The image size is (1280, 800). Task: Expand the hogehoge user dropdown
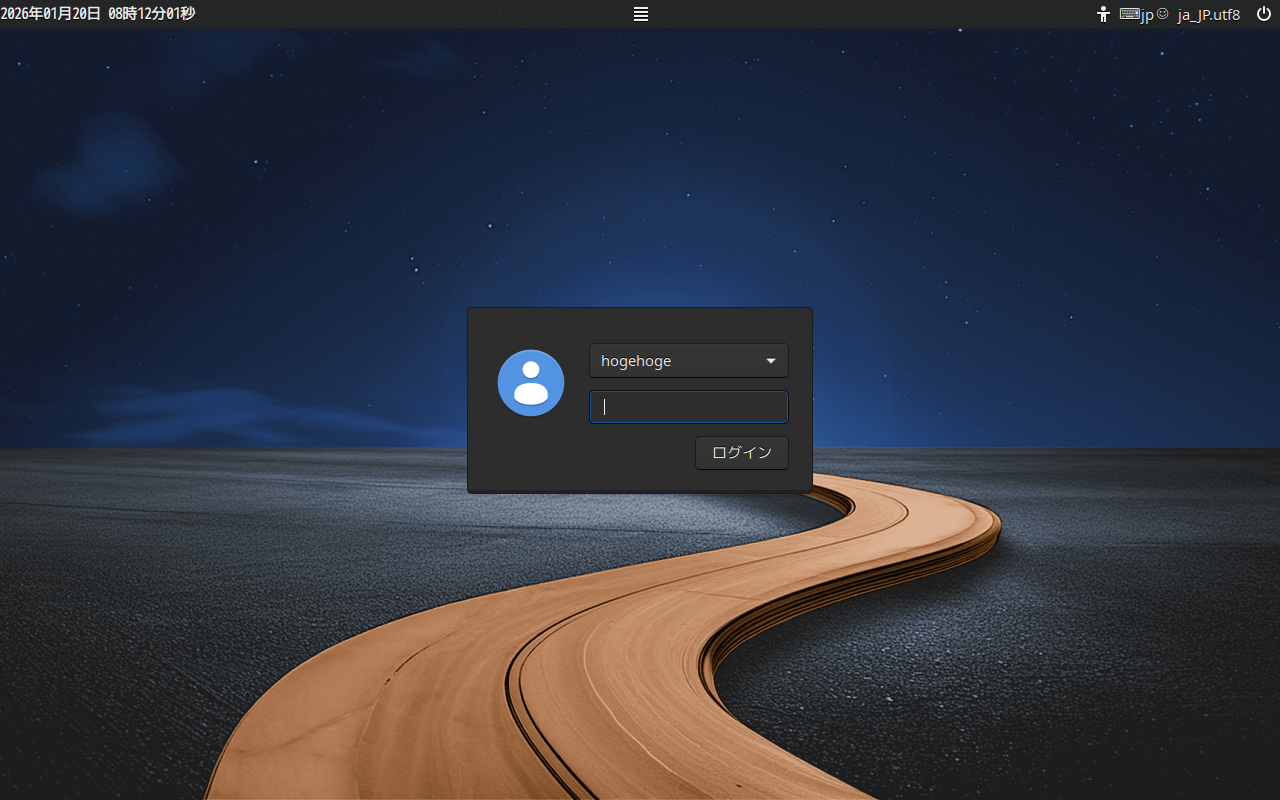coord(688,361)
